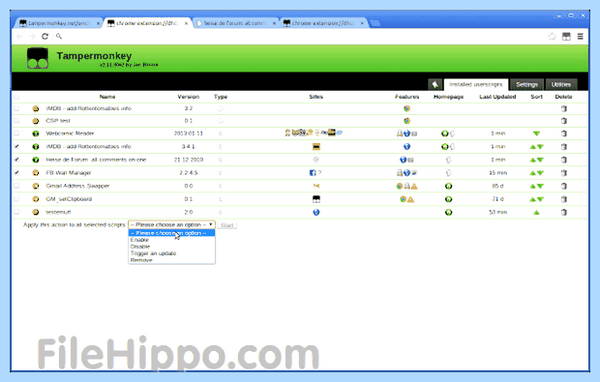Open homepage icon for Gmail Address Swapper
The height and width of the screenshot is (382, 600).
click(448, 186)
